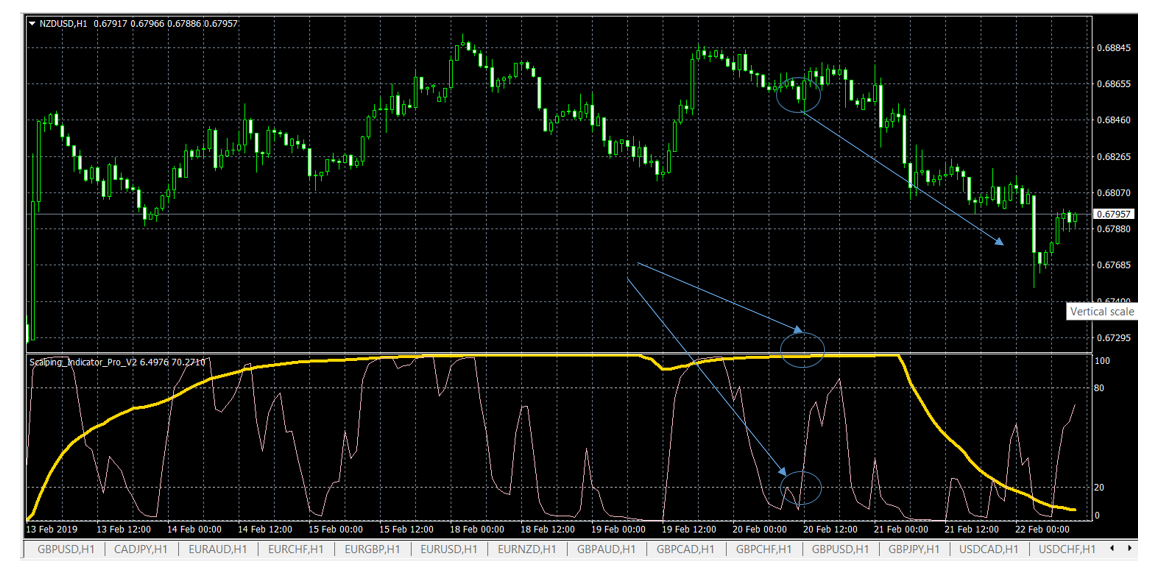Switch to the USDCAD,H1 chart tab
Viewport: 1158px width, 575px height.
989,549
